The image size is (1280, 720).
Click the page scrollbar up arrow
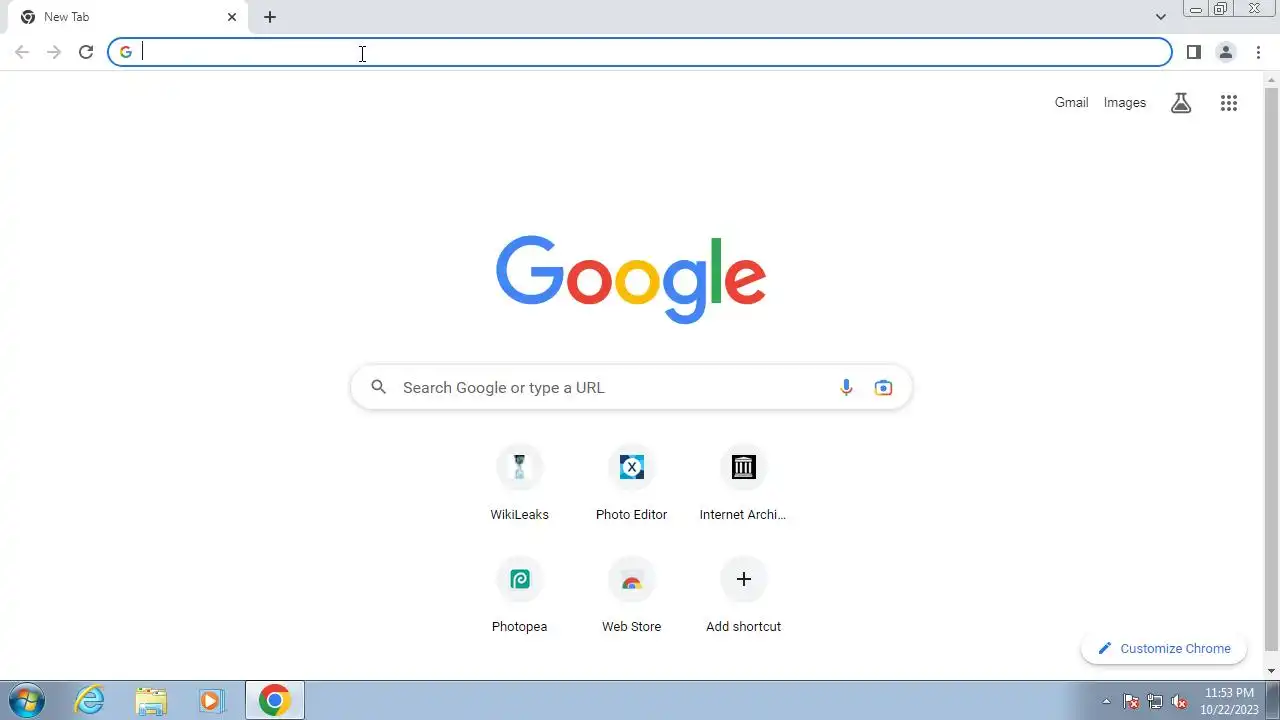click(x=1272, y=78)
